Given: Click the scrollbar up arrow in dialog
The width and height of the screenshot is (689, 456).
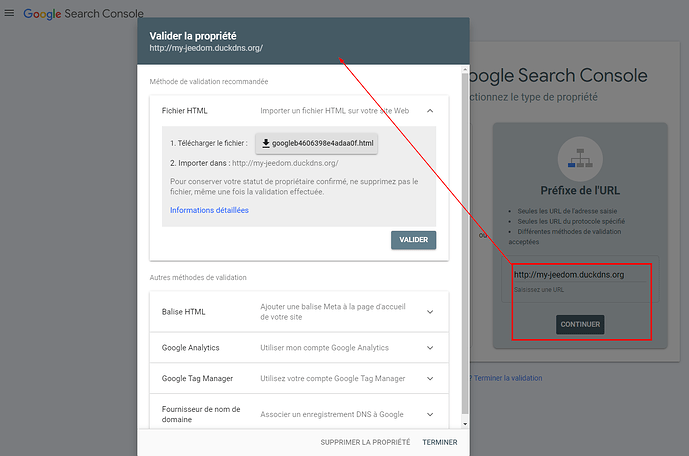Looking at the screenshot, I should pyautogui.click(x=465, y=69).
